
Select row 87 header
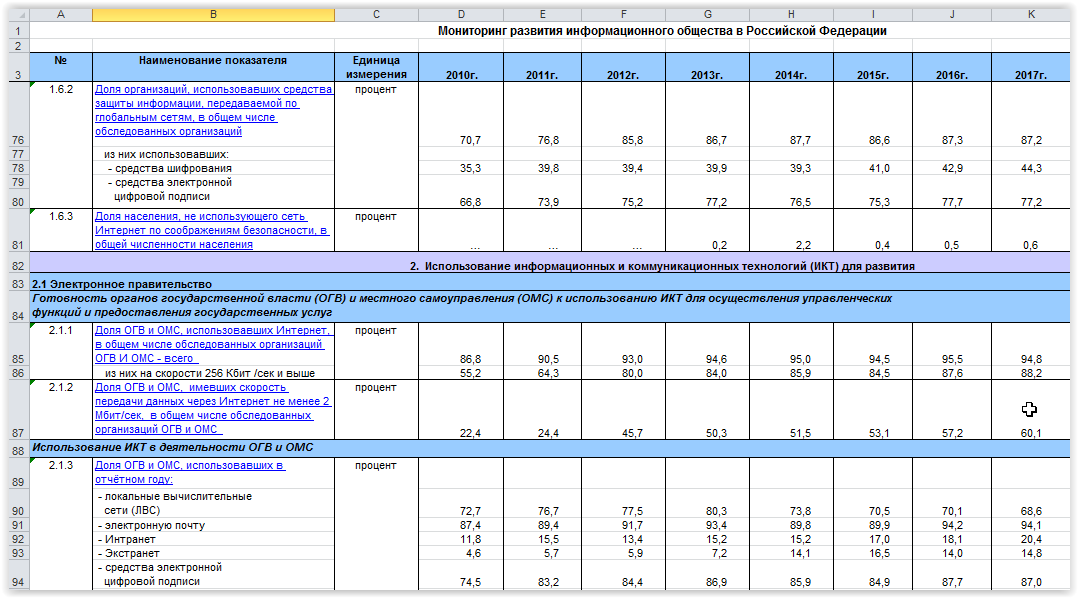[14, 432]
